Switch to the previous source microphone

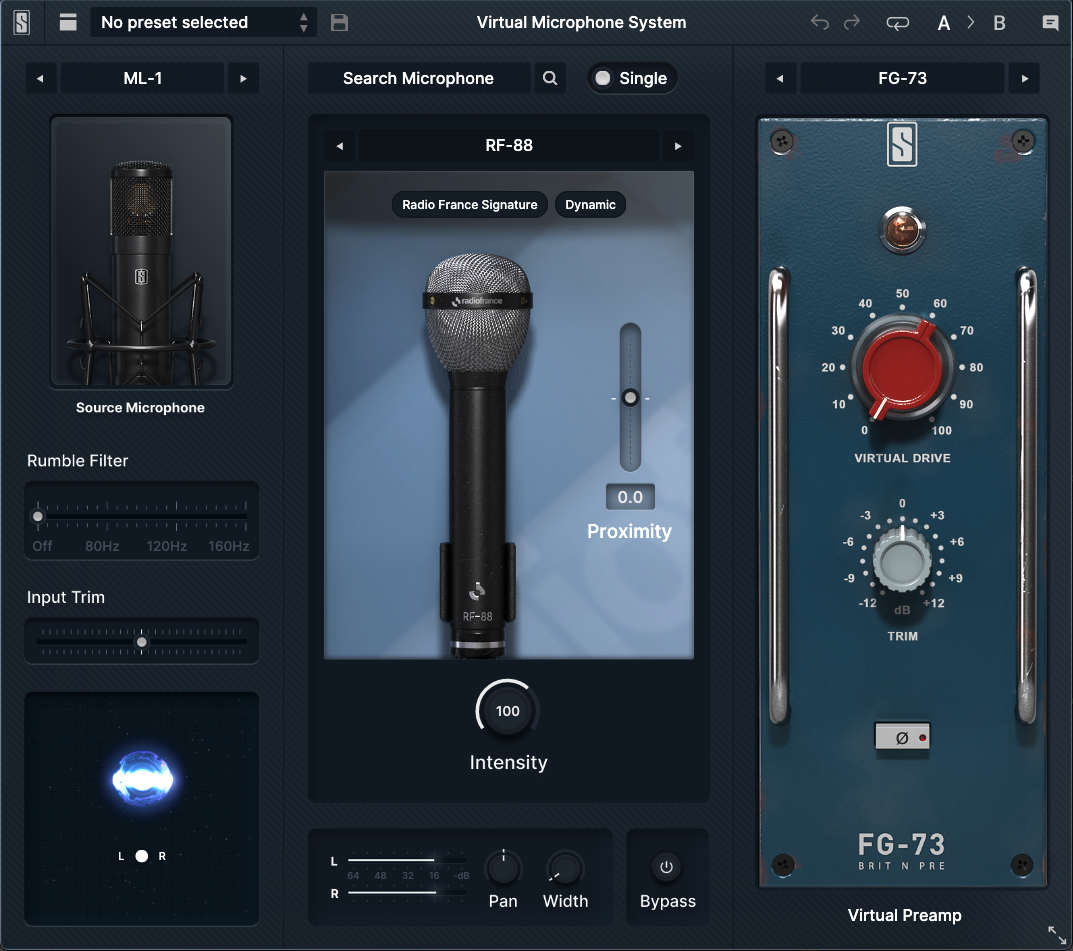pyautogui.click(x=41, y=77)
